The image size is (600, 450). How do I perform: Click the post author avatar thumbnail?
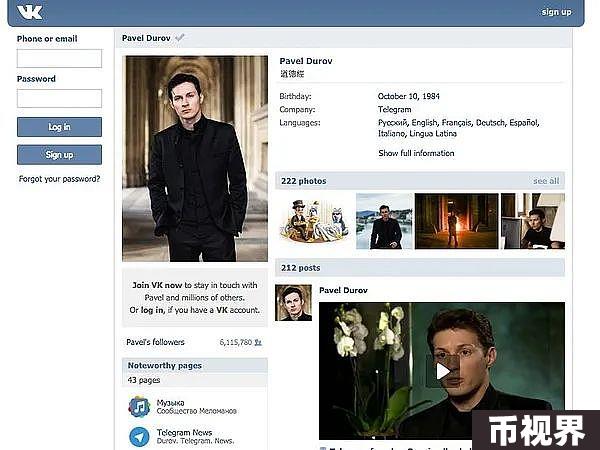[293, 303]
